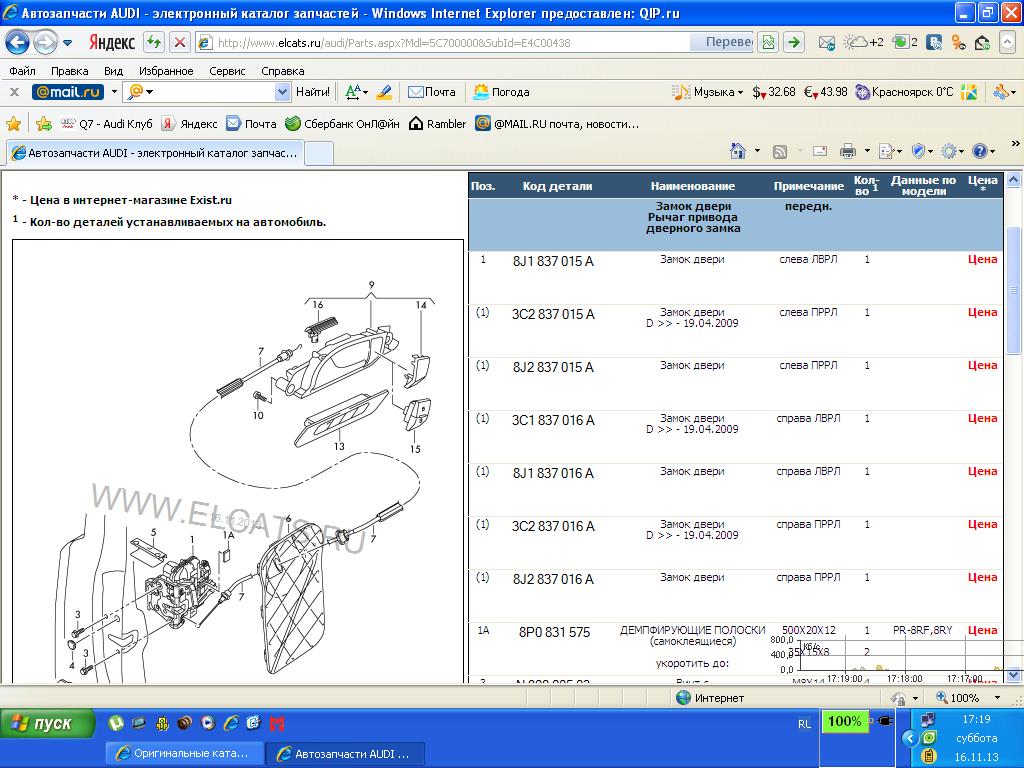The width and height of the screenshot is (1024, 768).
Task: Click the euro rate 43.98 indicator
Action: (x=825, y=92)
